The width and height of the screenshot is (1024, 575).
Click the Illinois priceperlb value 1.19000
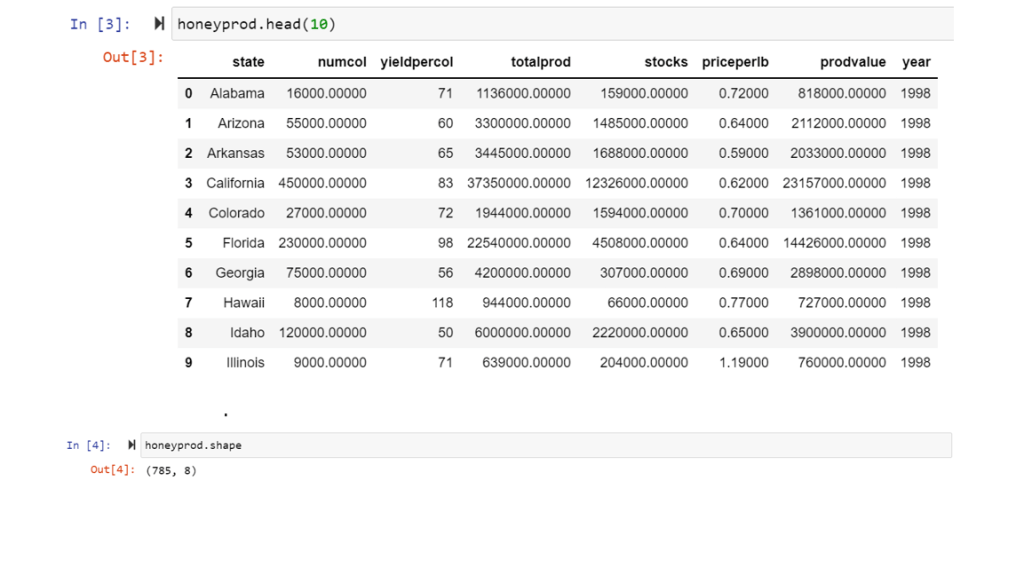pos(743,363)
